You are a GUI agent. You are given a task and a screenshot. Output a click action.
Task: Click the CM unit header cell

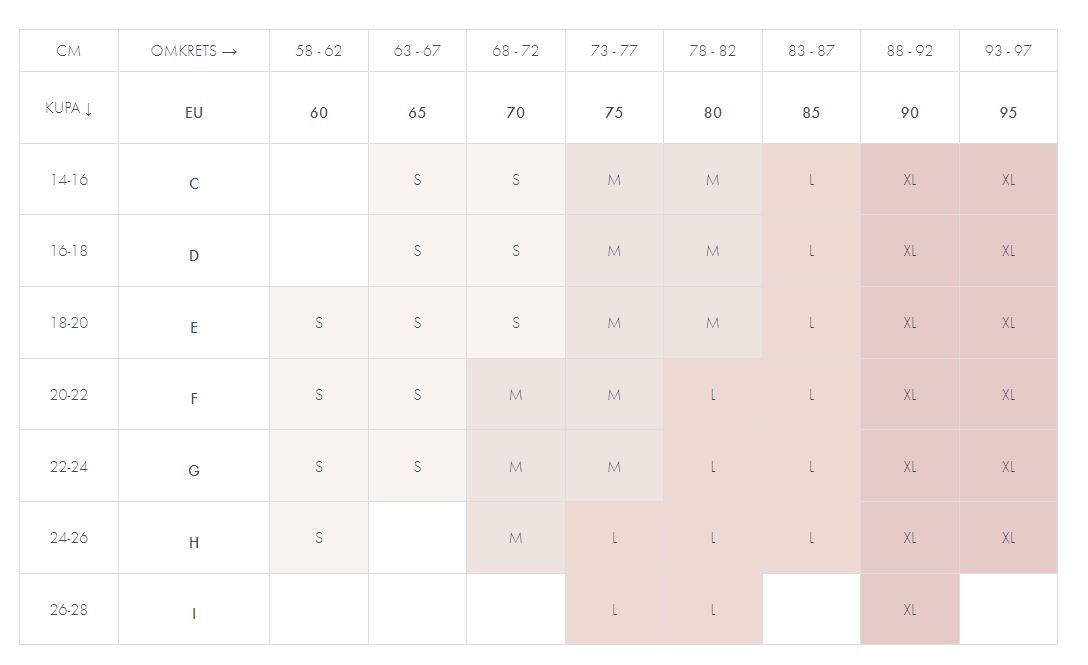click(69, 51)
